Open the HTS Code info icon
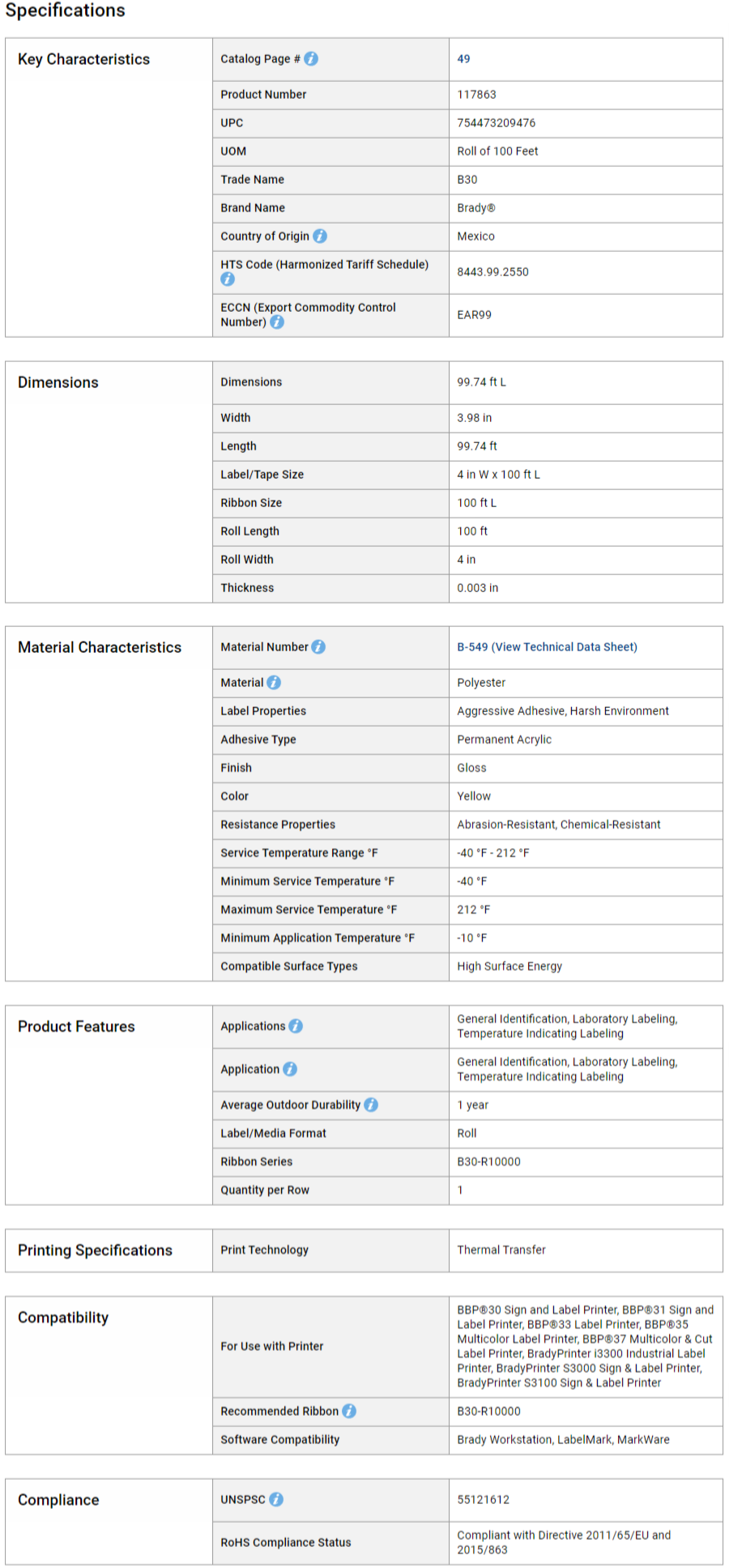Screen dimensions: 729x1568 pos(228,279)
